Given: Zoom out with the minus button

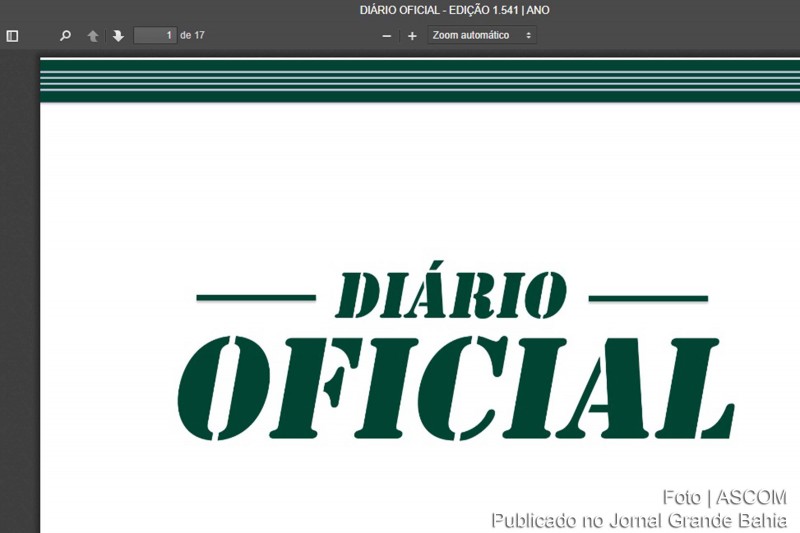Looking at the screenshot, I should (x=387, y=36).
